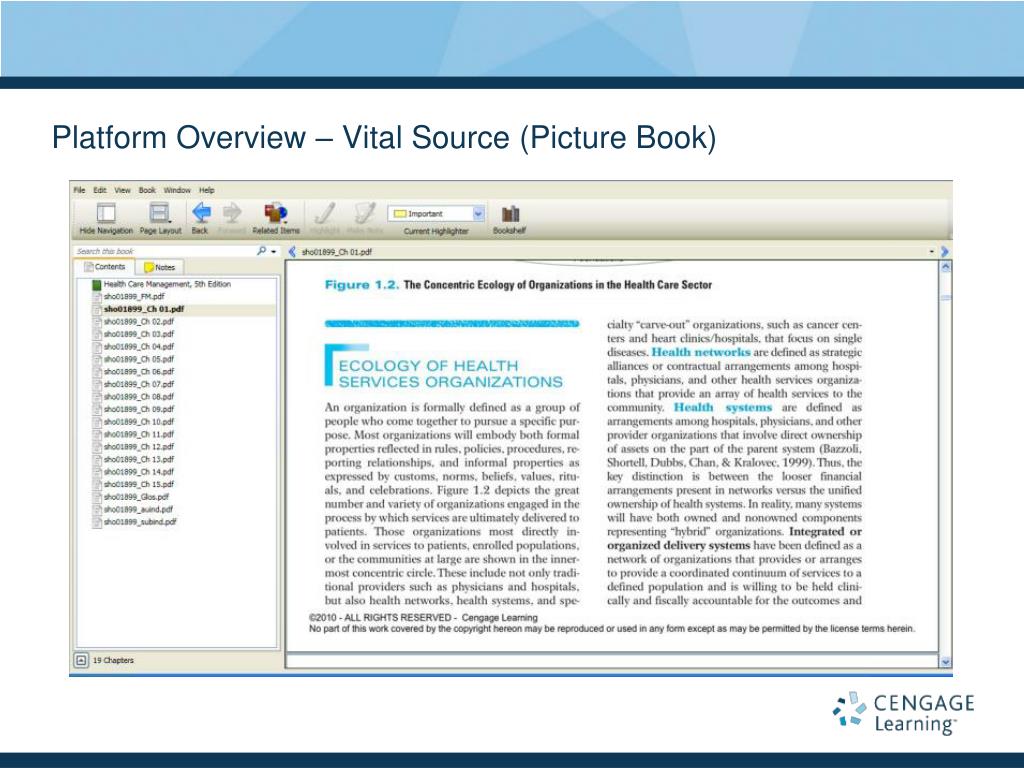Open sho01899_Ch 13.pdf chapter
1024x768 pixels.
tap(134, 459)
